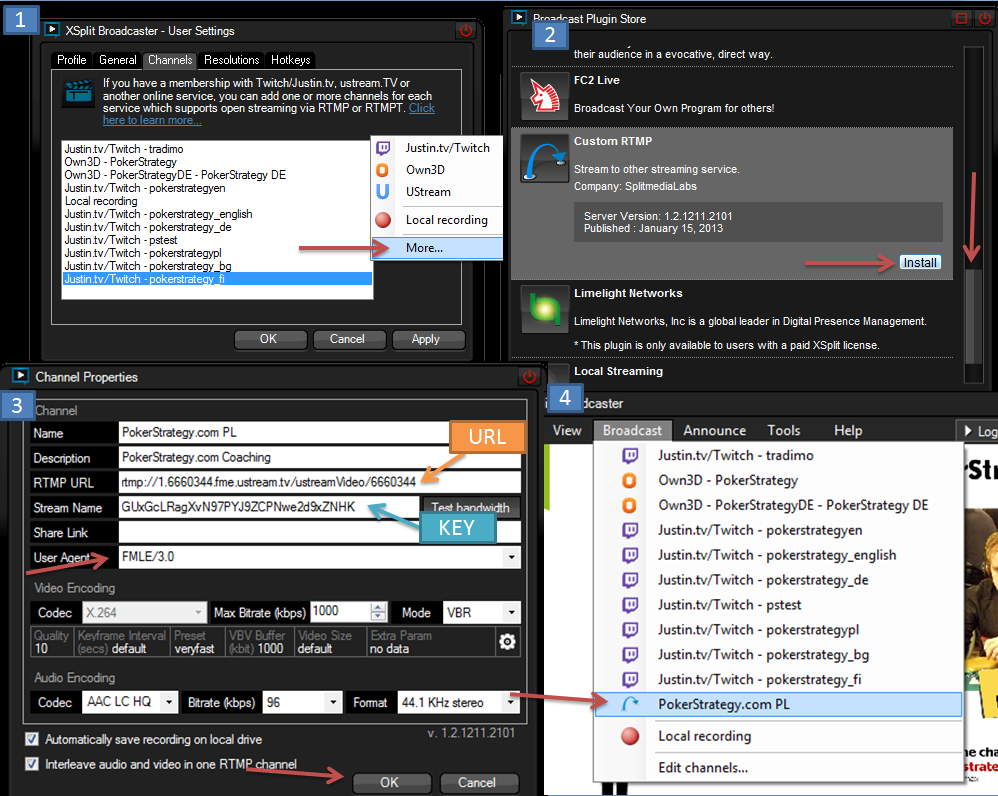Toggle Interleave audio and video in one RTMP channel
The width and height of the screenshot is (998, 796).
(x=31, y=764)
